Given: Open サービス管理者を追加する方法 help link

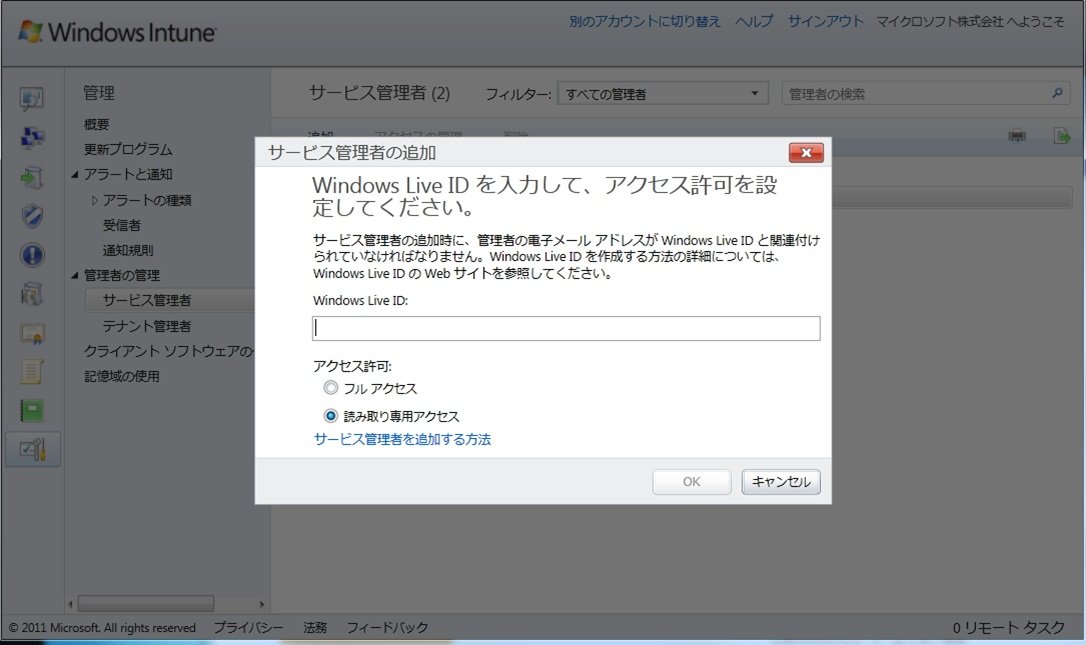Looking at the screenshot, I should pos(402,439).
